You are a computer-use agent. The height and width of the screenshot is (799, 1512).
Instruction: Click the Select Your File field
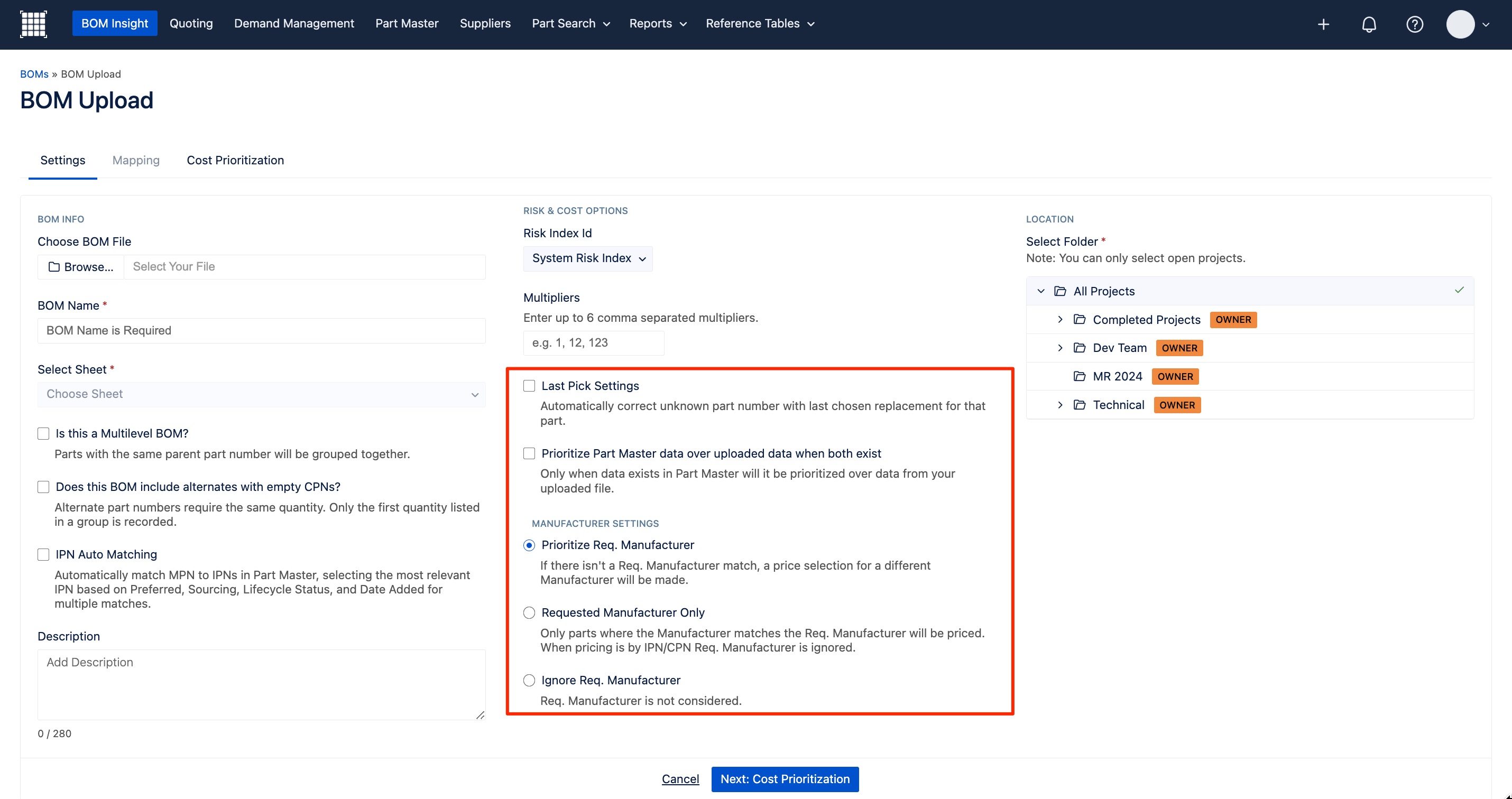[x=305, y=267]
